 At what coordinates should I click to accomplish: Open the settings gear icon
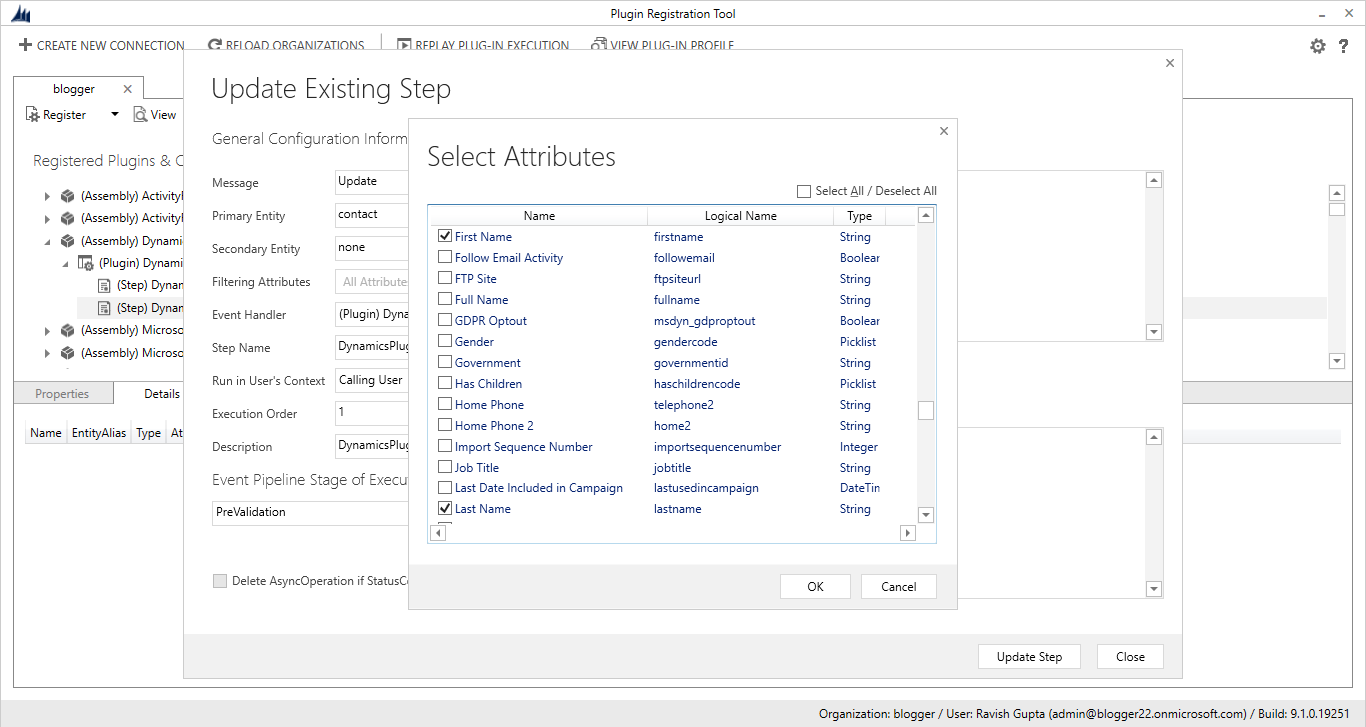[x=1318, y=46]
